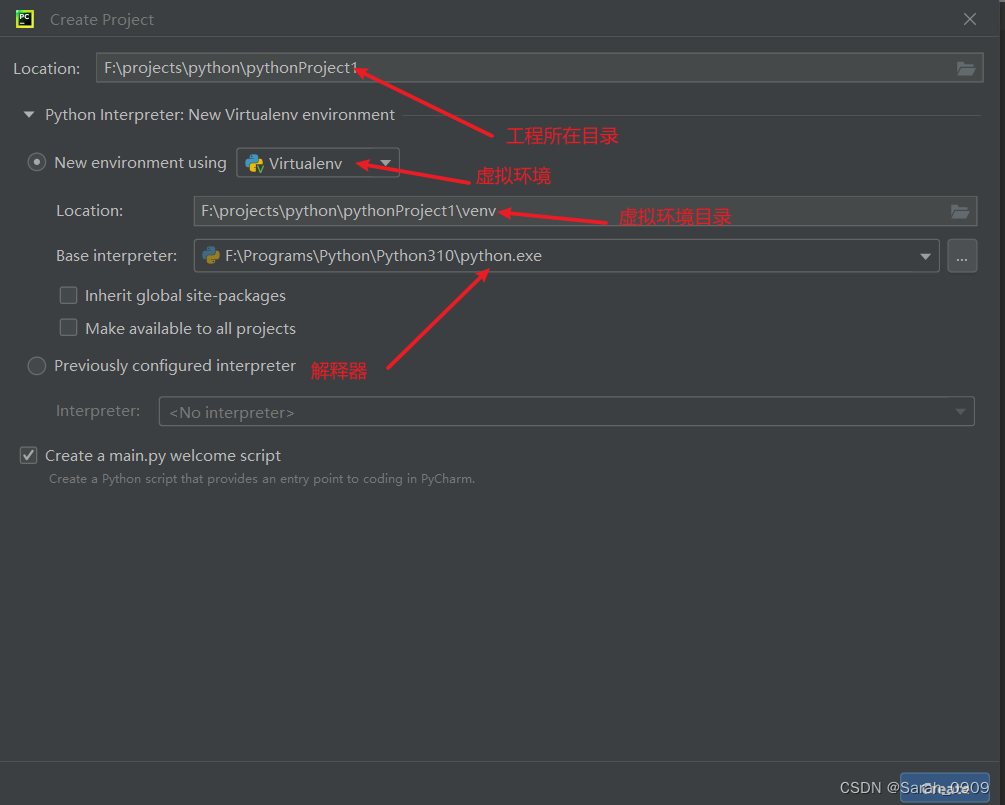Uncheck Create a main.py welcome script
The height and width of the screenshot is (805, 1005).
[x=29, y=456]
